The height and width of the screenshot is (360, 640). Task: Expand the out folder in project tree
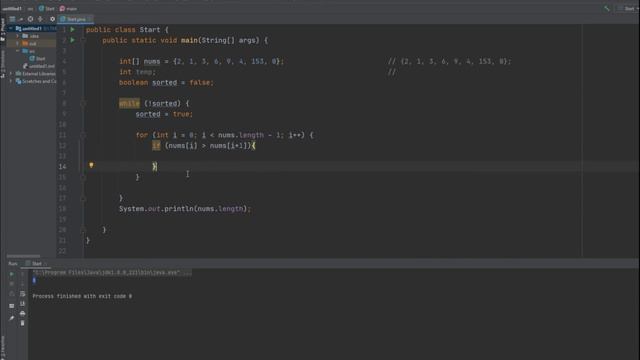tap(17, 43)
